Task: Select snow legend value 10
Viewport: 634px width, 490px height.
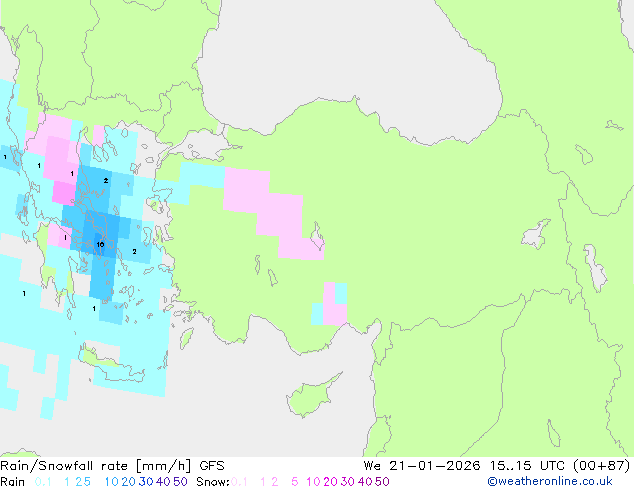Action: coord(313,482)
